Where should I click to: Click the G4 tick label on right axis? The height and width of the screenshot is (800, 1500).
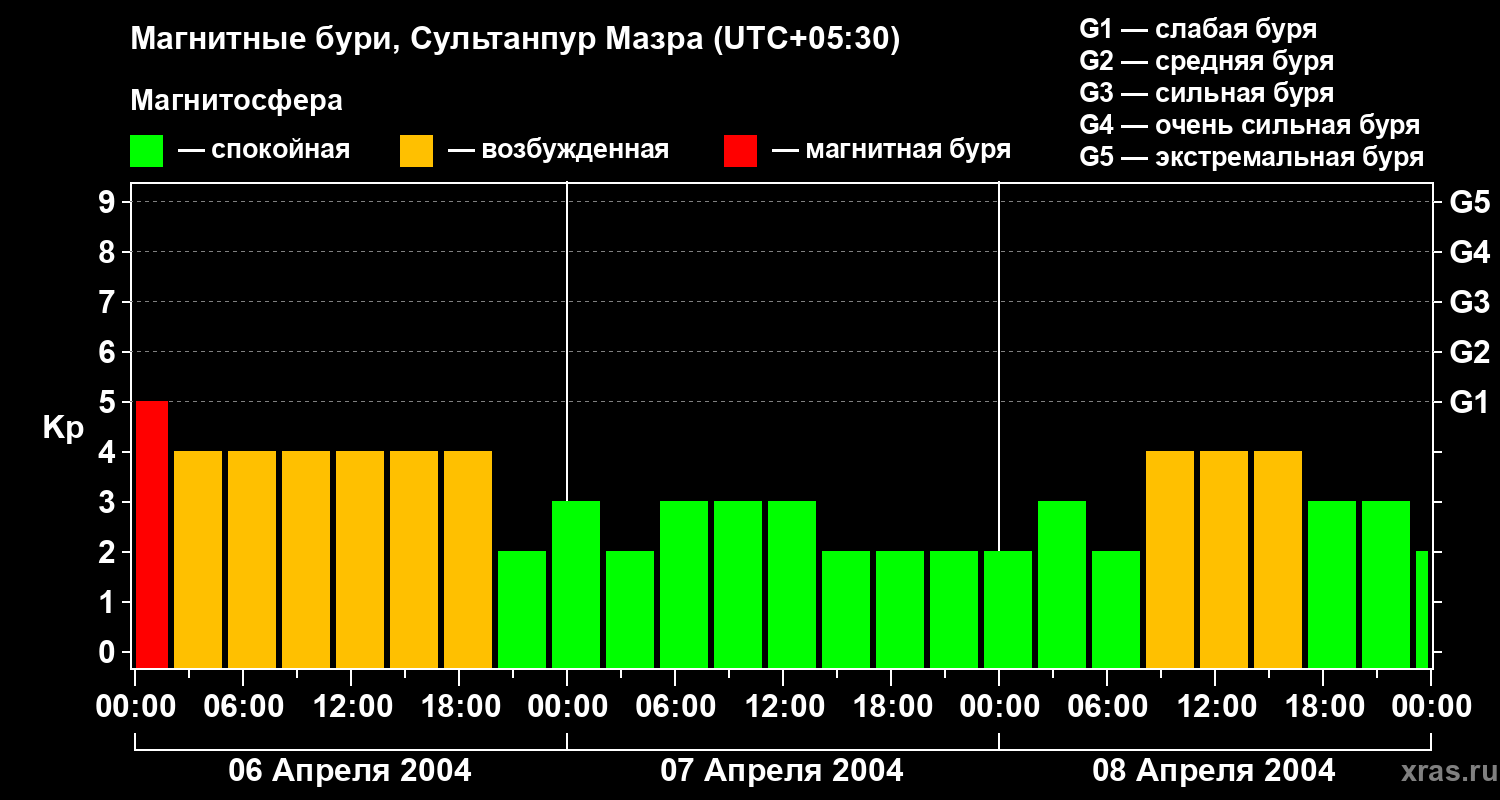pyautogui.click(x=1469, y=252)
